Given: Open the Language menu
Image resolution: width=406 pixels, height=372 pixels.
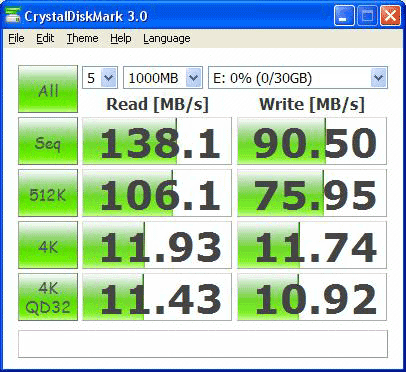Looking at the screenshot, I should (167, 38).
